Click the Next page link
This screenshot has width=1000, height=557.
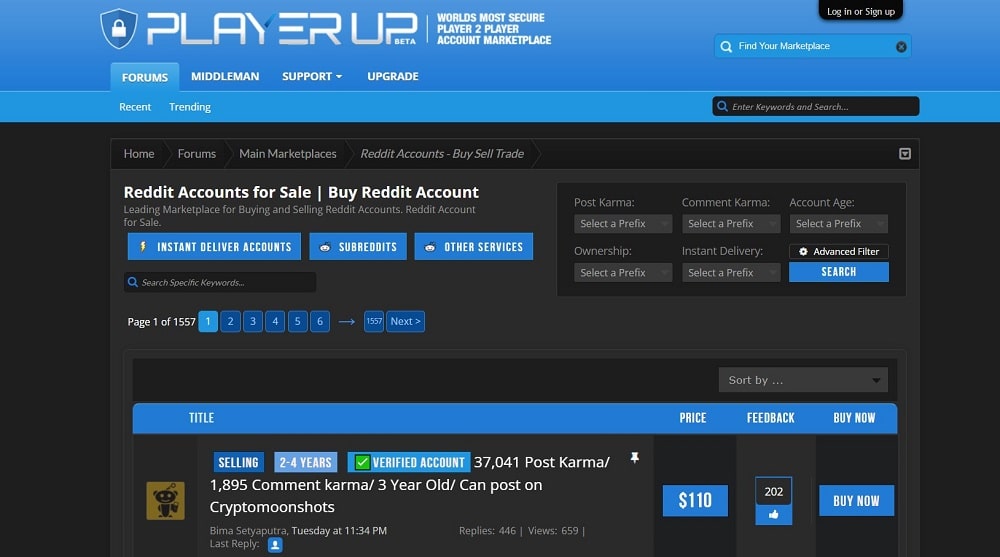406,322
